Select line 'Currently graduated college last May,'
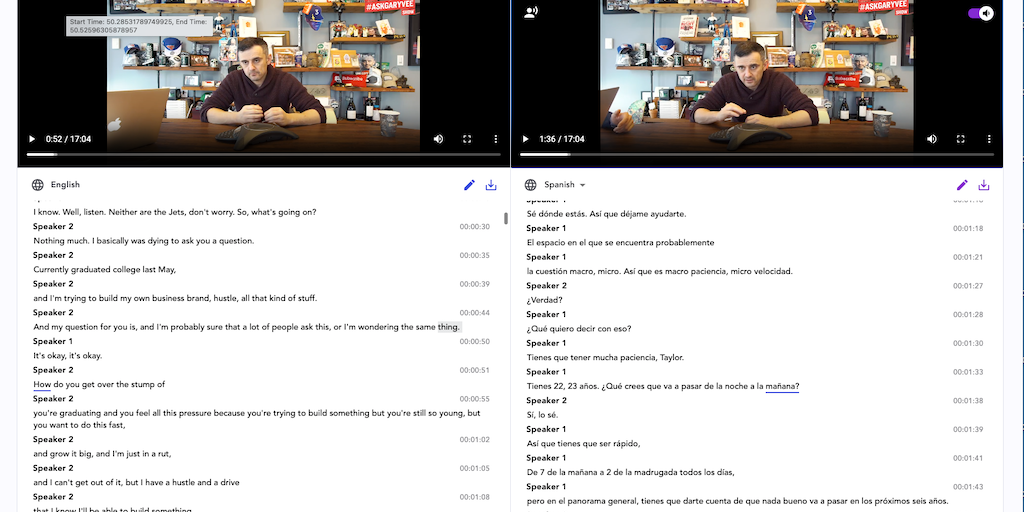 (x=104, y=270)
